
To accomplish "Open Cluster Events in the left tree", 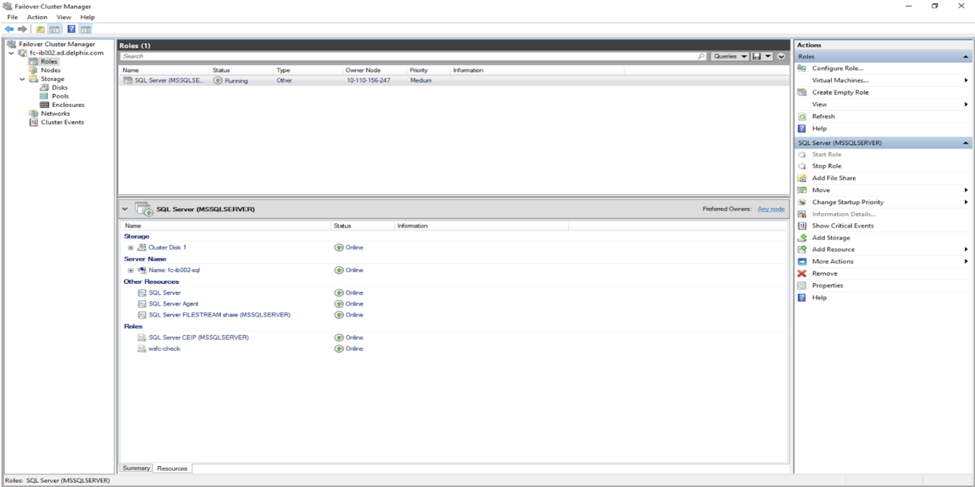I will 62,122.
